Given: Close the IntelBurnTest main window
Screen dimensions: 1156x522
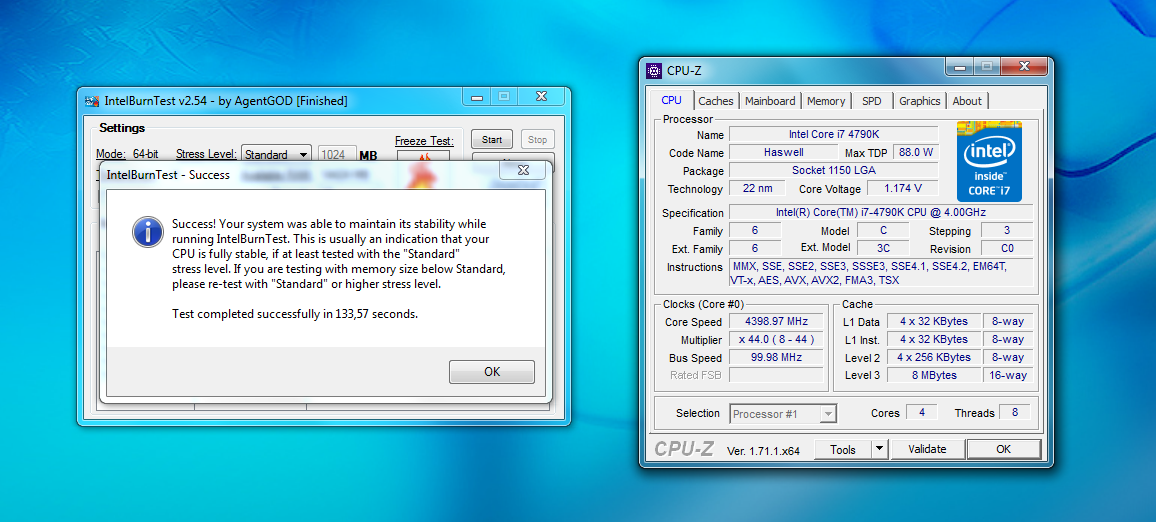Looking at the screenshot, I should [x=541, y=97].
